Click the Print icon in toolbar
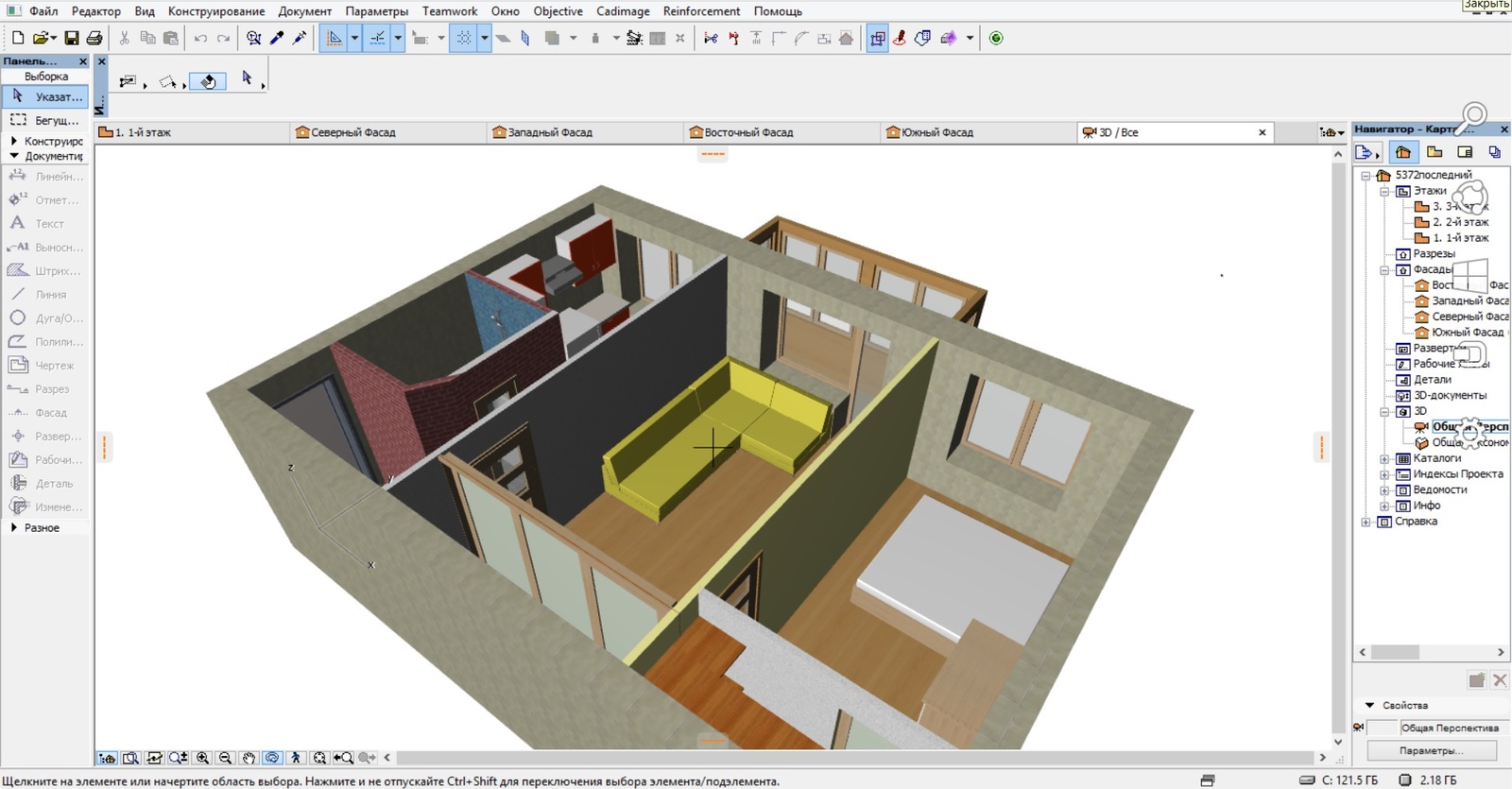Image resolution: width=1512 pixels, height=789 pixels. tap(94, 38)
